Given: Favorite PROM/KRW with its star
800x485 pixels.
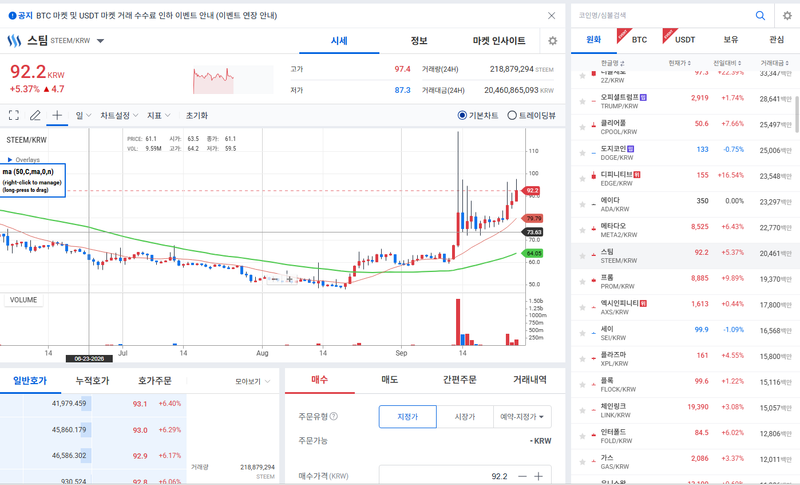Looking at the screenshot, I should pyautogui.click(x=582, y=282).
